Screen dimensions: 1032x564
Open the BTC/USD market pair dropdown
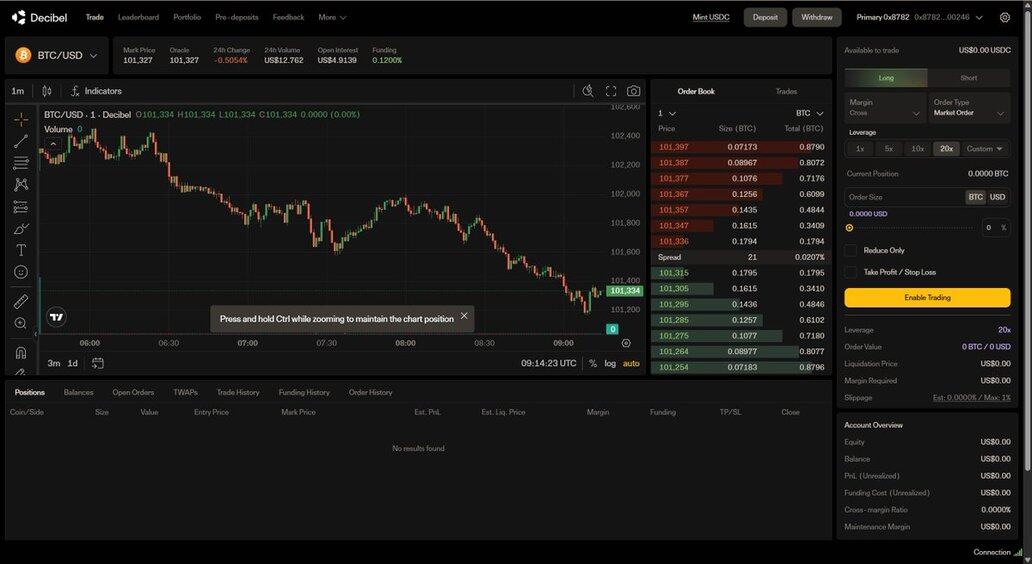[x=56, y=56]
